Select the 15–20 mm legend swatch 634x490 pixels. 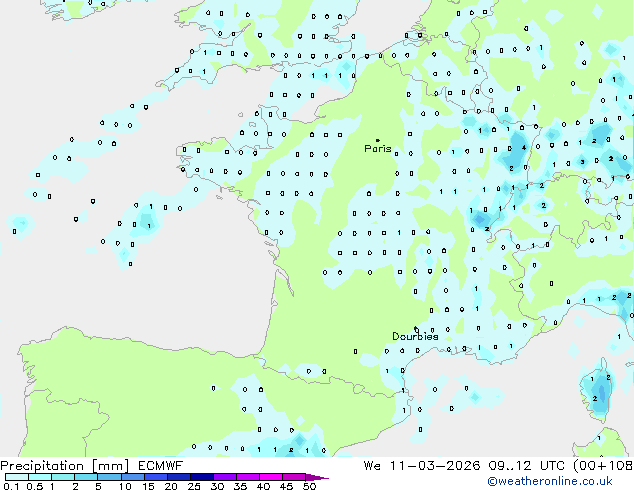tap(155, 477)
